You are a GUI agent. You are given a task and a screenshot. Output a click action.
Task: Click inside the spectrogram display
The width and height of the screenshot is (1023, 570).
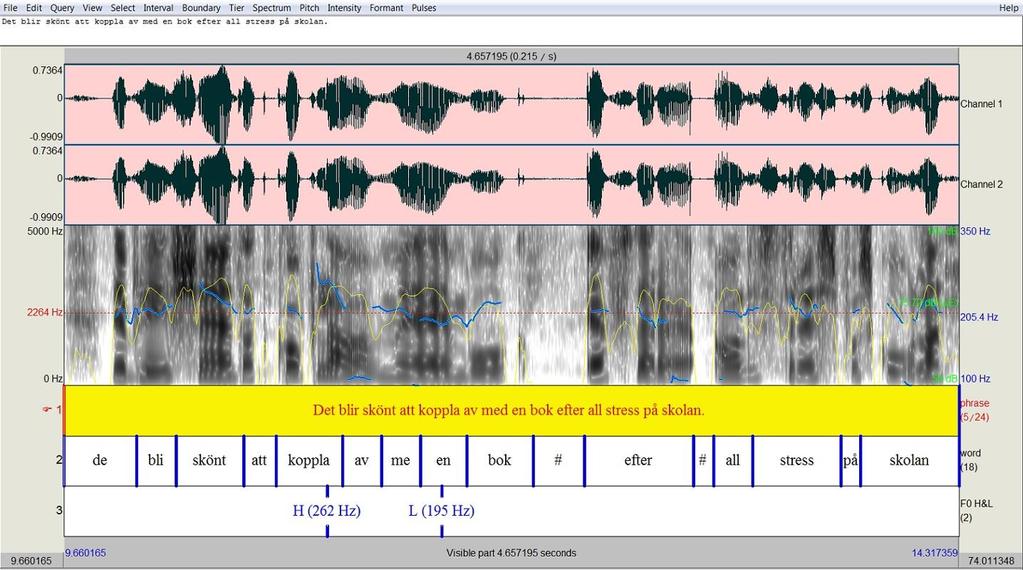point(512,305)
